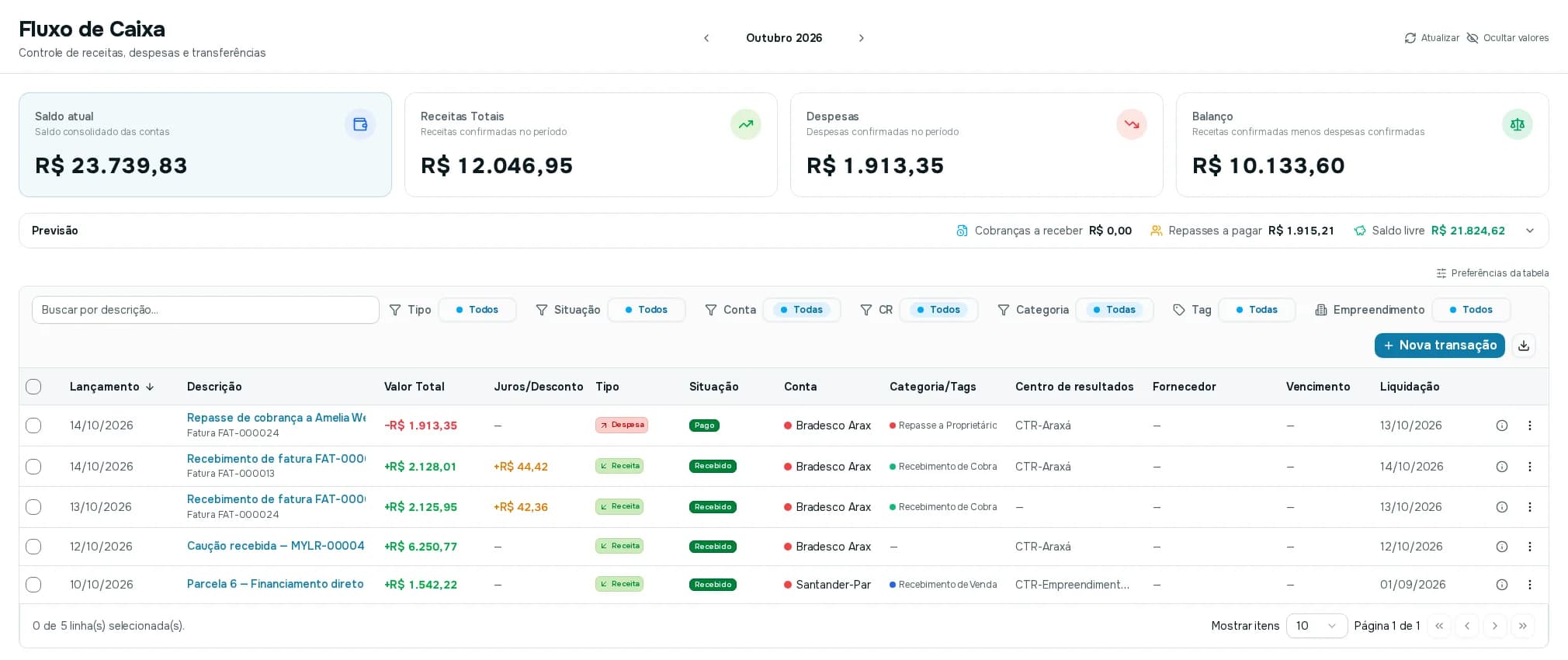Go to the previous month

click(x=706, y=38)
